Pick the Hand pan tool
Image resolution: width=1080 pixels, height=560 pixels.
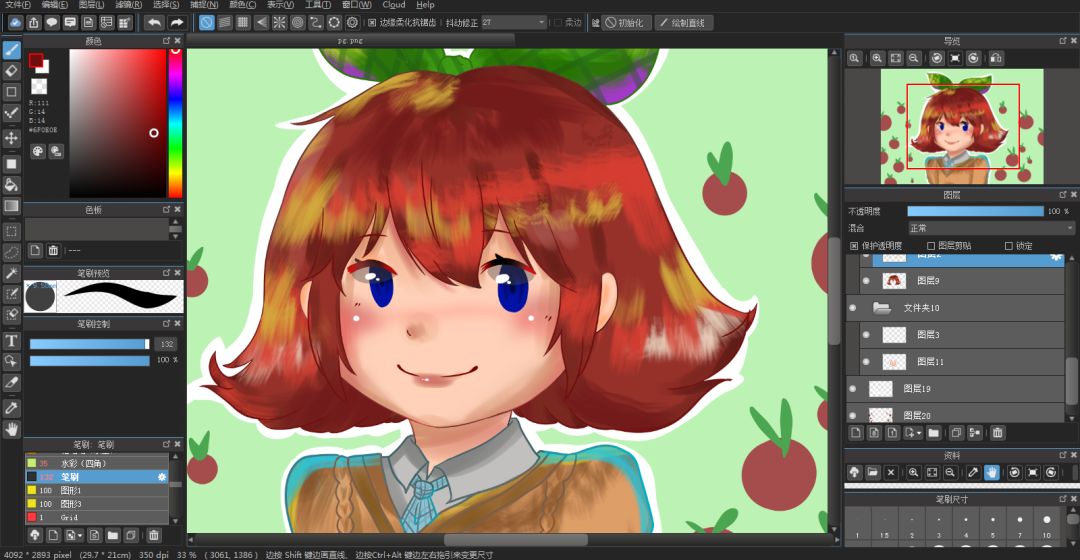(12, 429)
